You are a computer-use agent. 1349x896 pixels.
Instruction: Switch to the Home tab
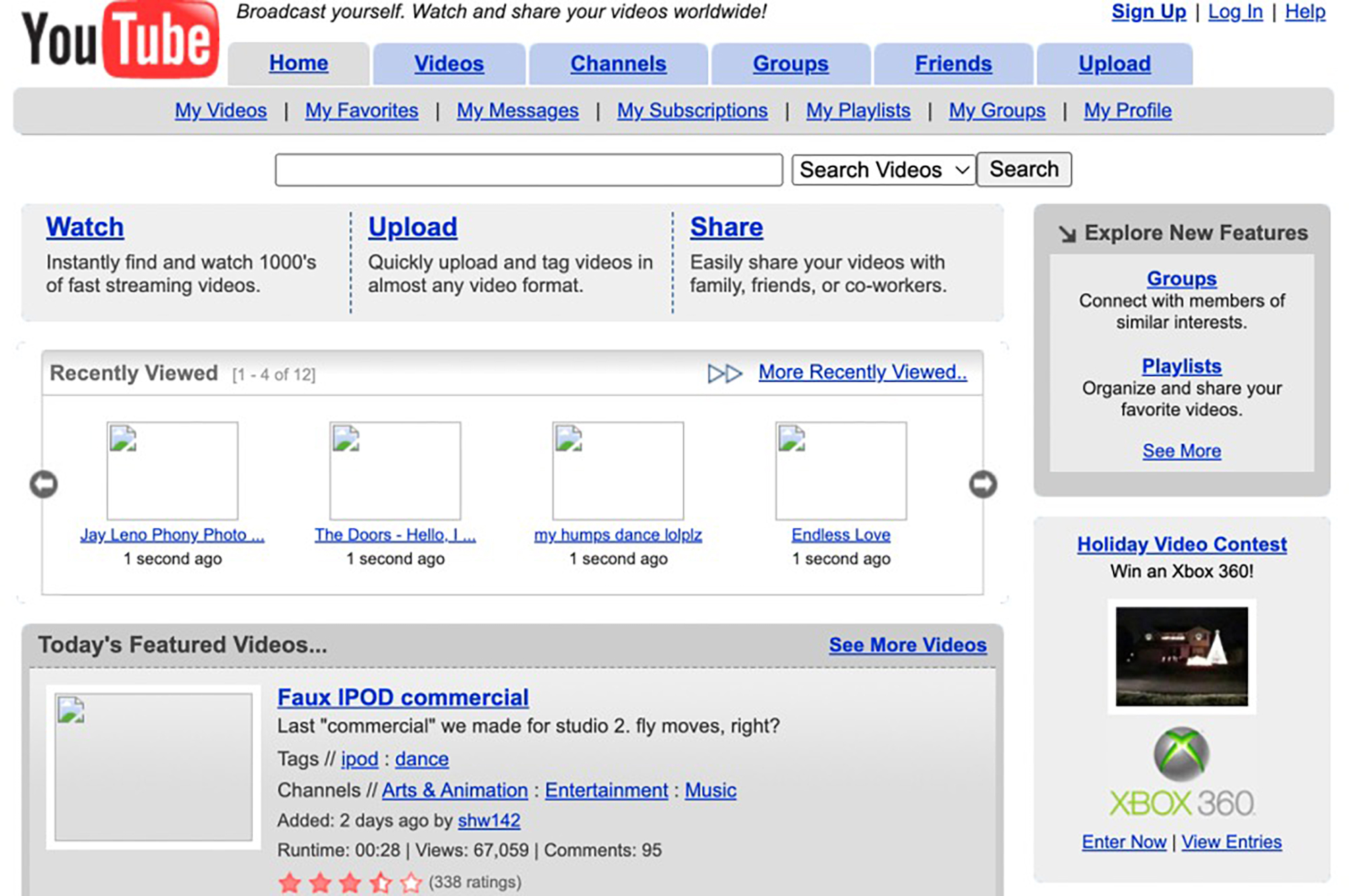point(299,63)
